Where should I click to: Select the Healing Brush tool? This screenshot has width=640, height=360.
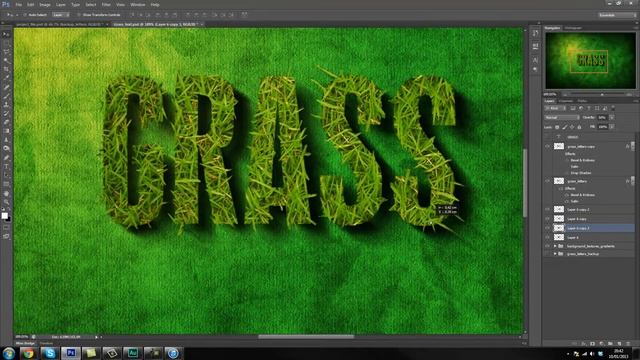coord(6,87)
